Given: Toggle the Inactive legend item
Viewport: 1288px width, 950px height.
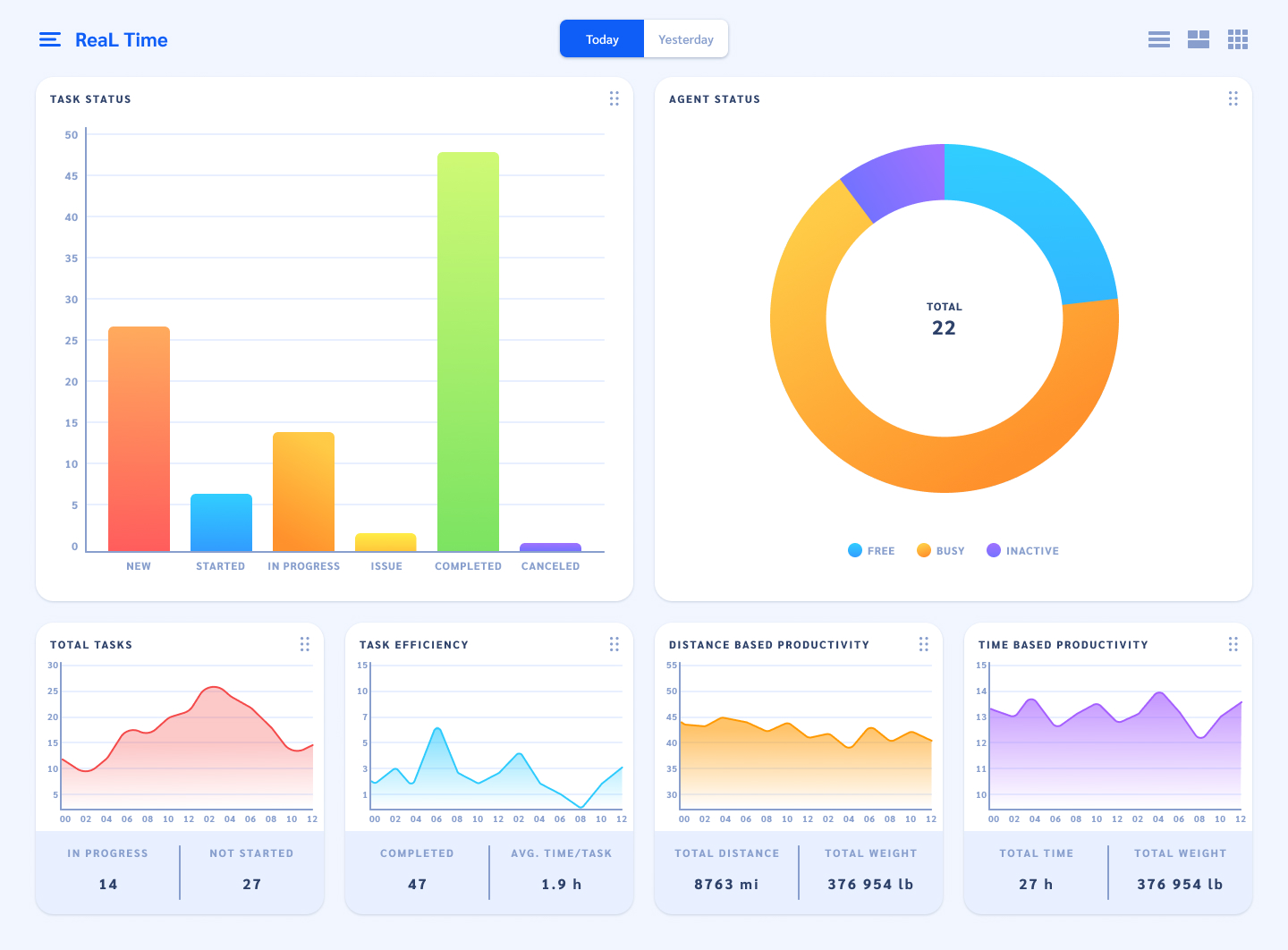Looking at the screenshot, I should point(1022,551).
